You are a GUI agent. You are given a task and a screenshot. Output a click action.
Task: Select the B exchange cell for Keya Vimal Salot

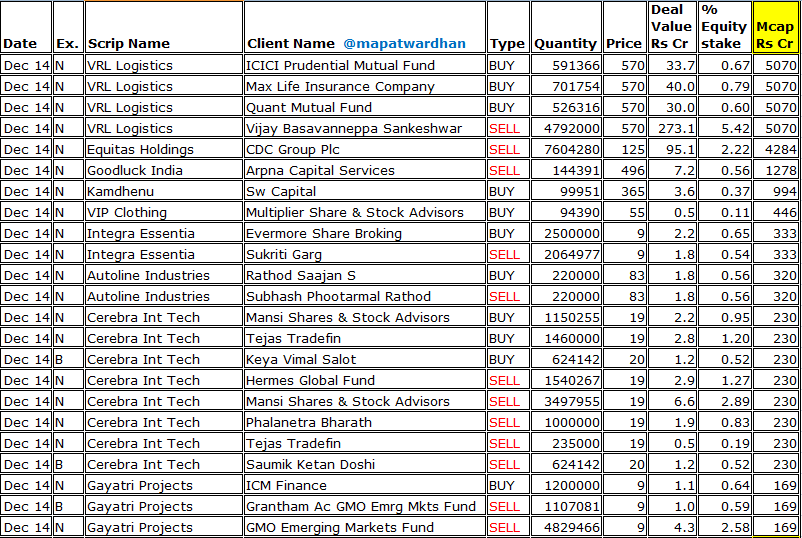tap(69, 359)
